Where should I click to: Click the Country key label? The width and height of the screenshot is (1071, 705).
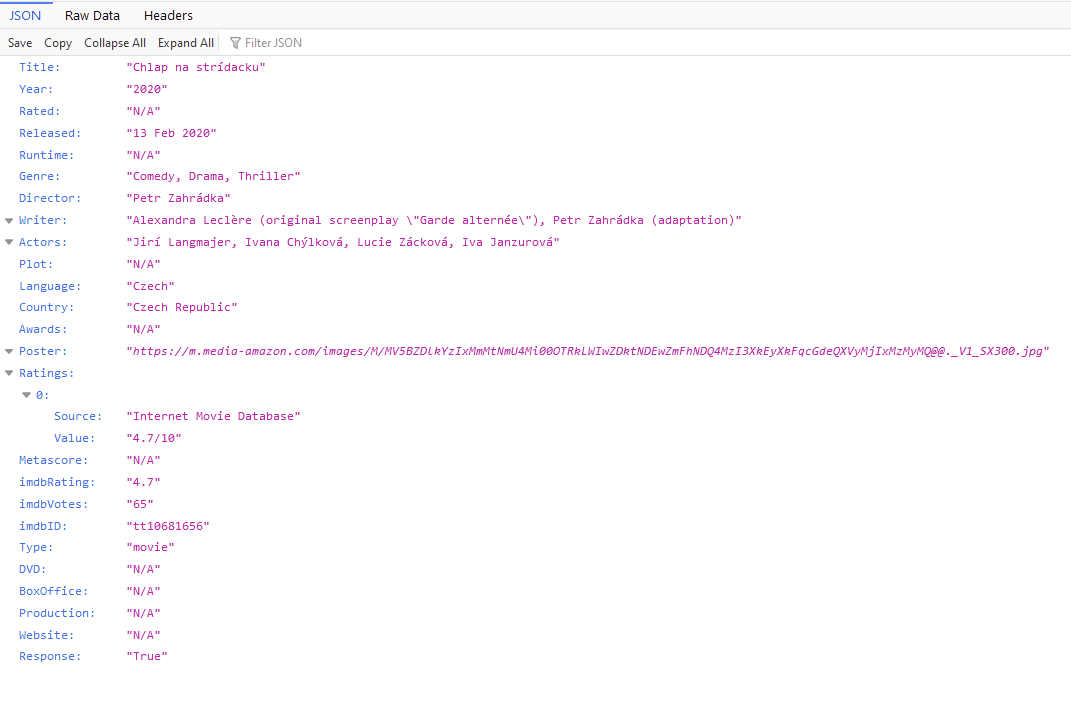tap(46, 307)
